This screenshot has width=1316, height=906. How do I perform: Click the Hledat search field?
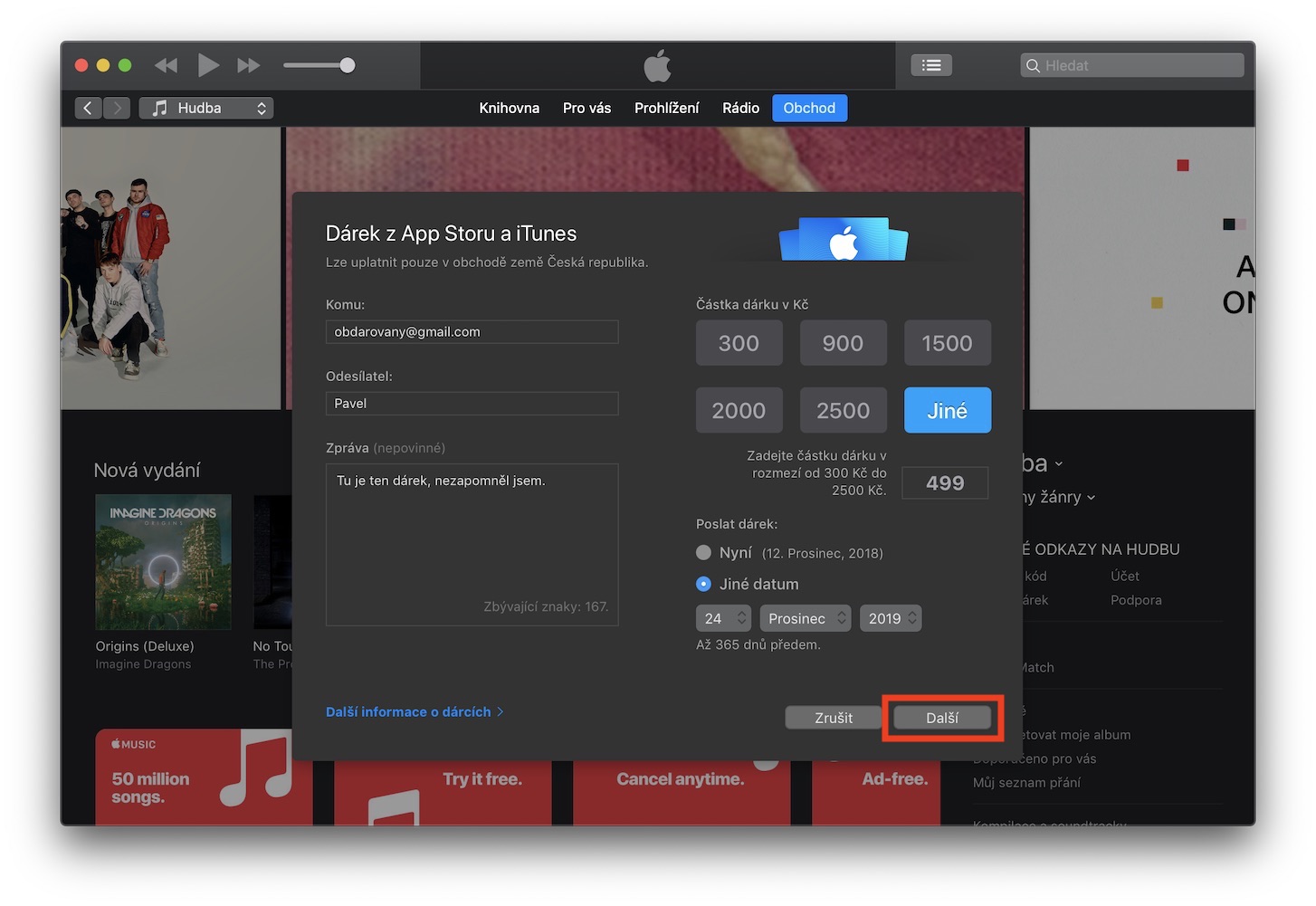pos(1131,65)
